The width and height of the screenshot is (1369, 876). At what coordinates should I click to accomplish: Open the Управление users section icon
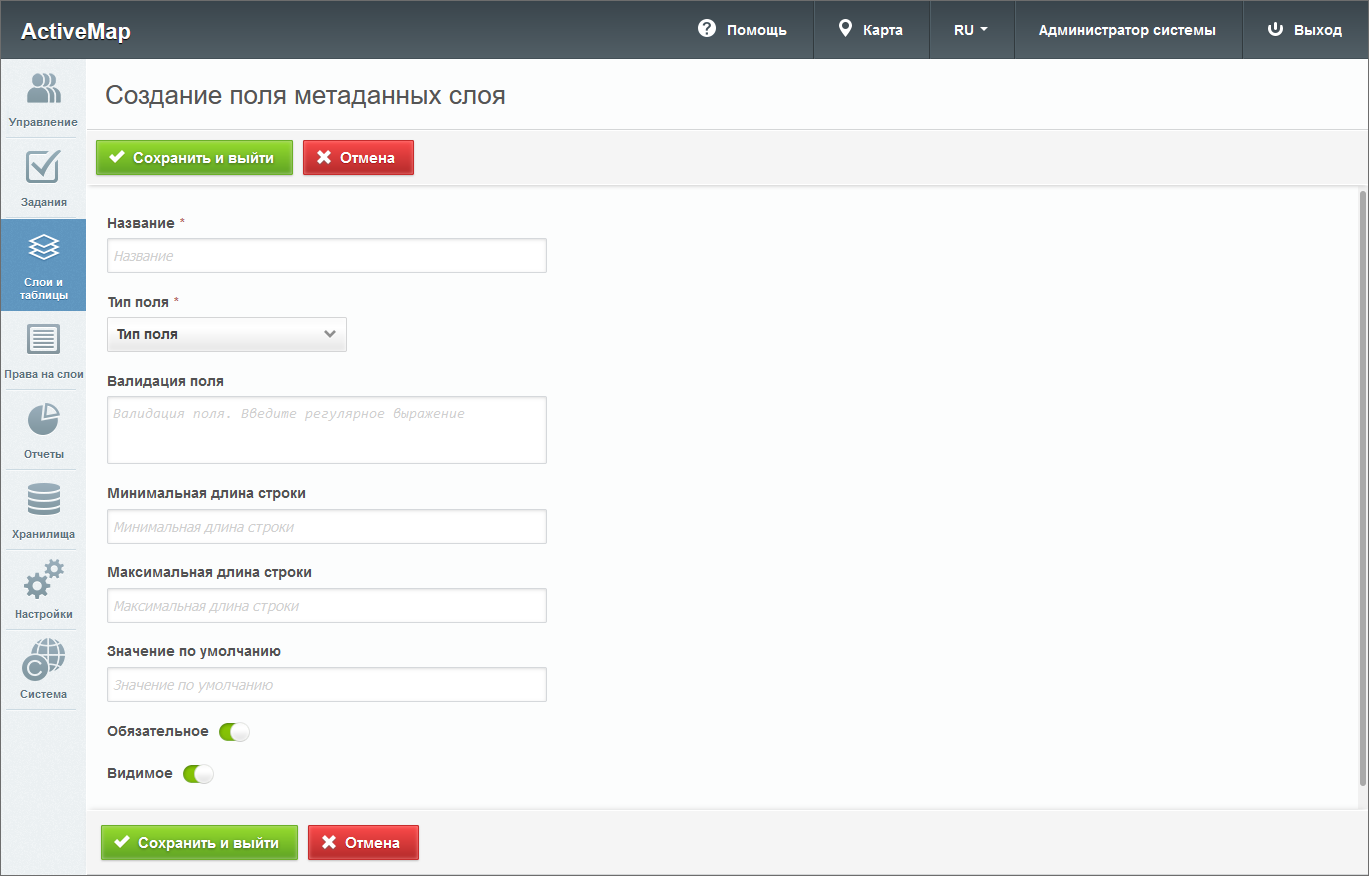43,89
